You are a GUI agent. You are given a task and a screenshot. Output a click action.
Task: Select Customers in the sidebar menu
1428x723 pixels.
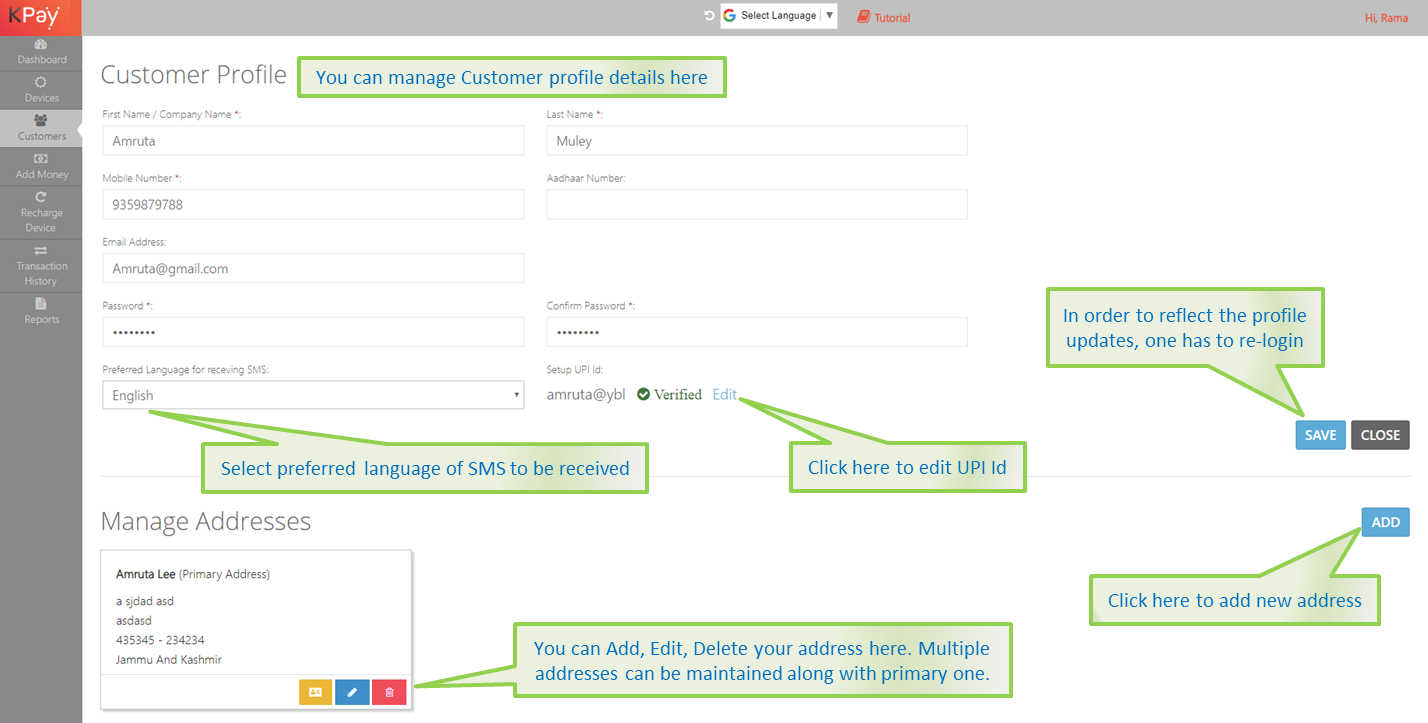click(x=41, y=128)
